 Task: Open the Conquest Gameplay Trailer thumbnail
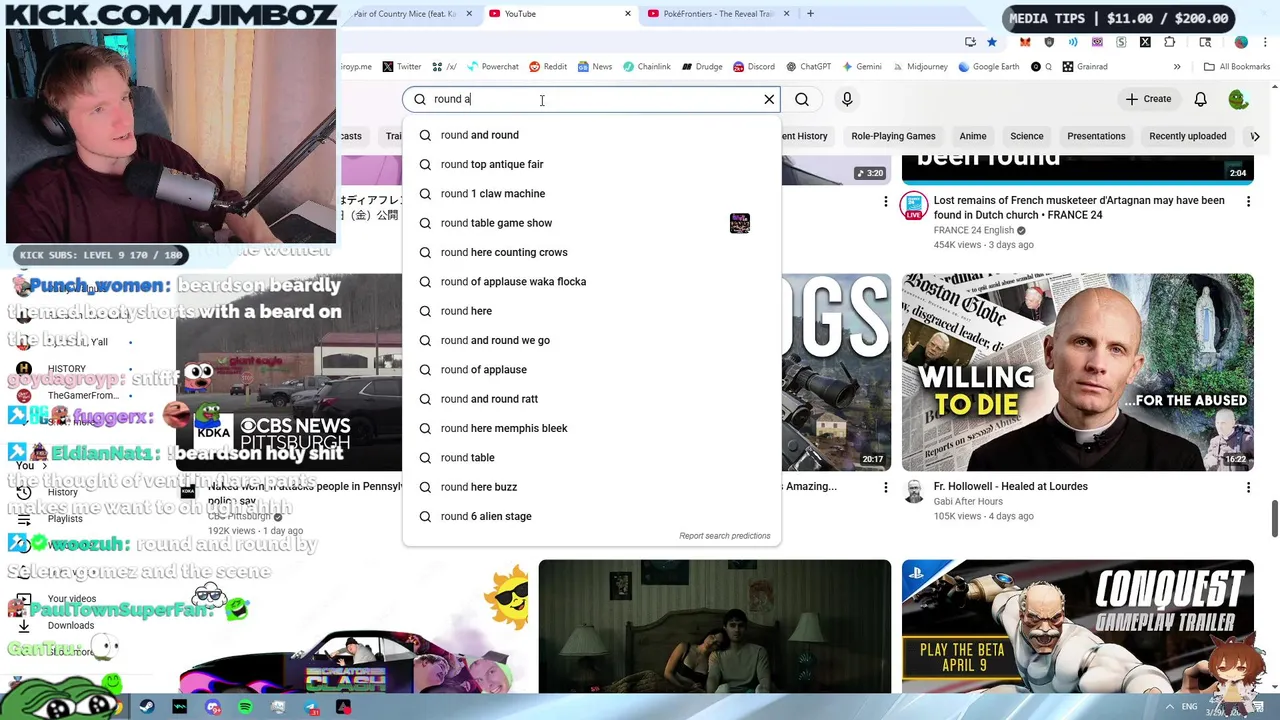[1077, 626]
